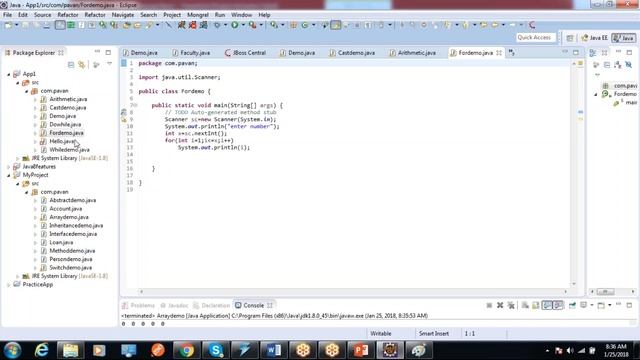Screen dimensions: 640x360
Task: Click Collapse All in Package Explorer
Action: click(x=71, y=64)
